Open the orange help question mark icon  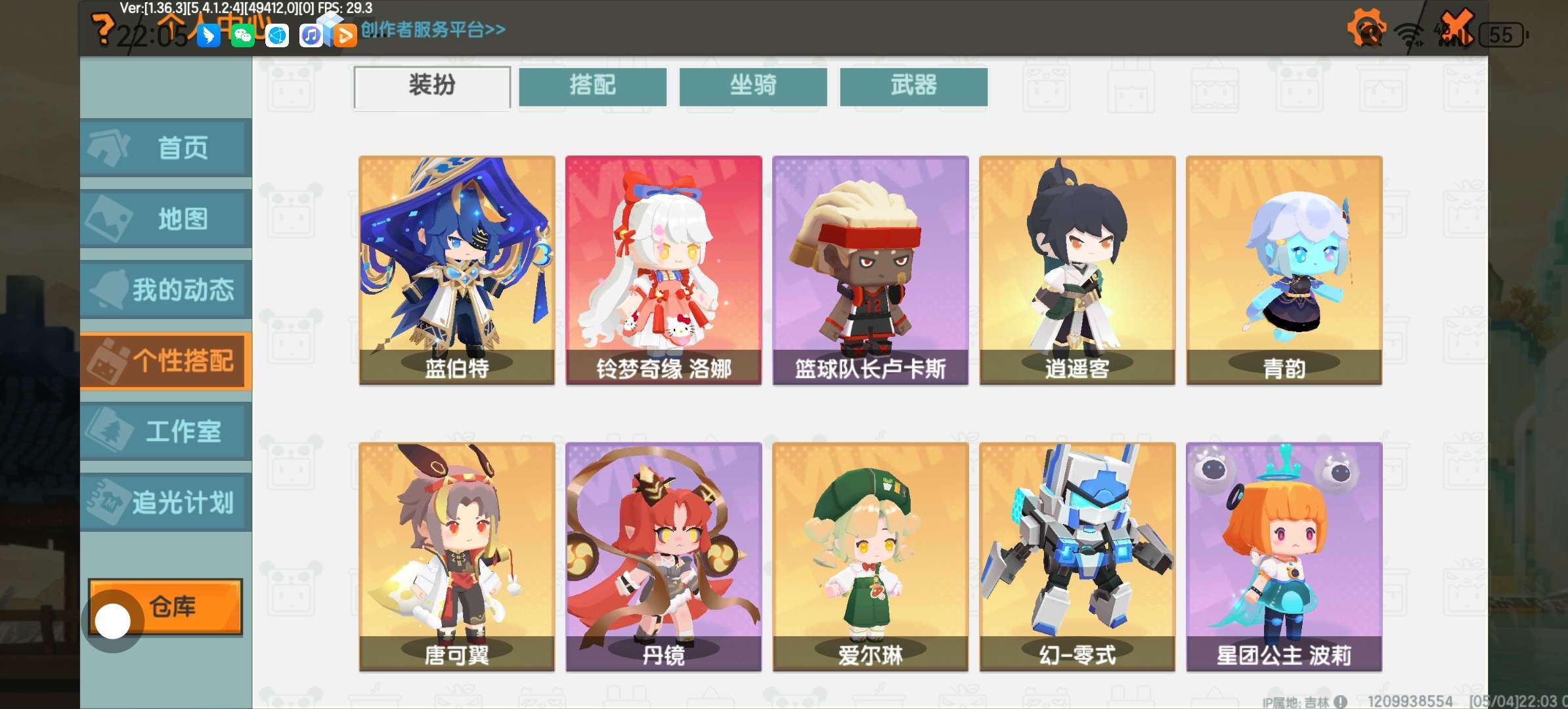click(x=103, y=30)
